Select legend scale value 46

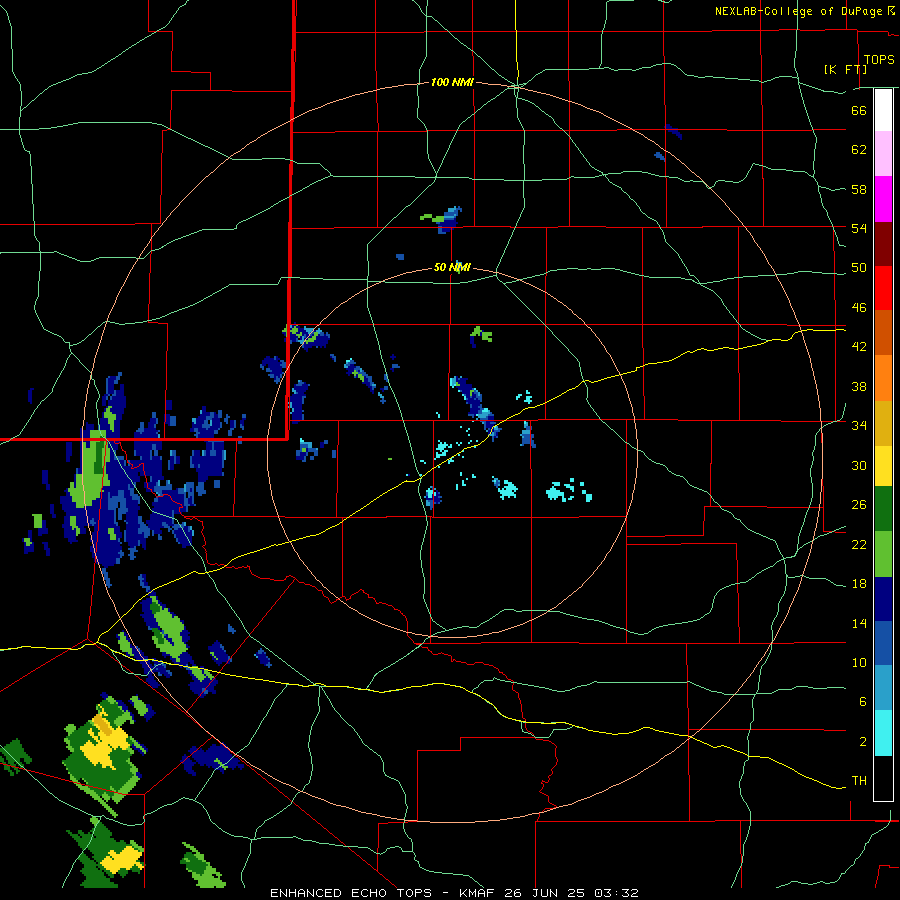(859, 307)
